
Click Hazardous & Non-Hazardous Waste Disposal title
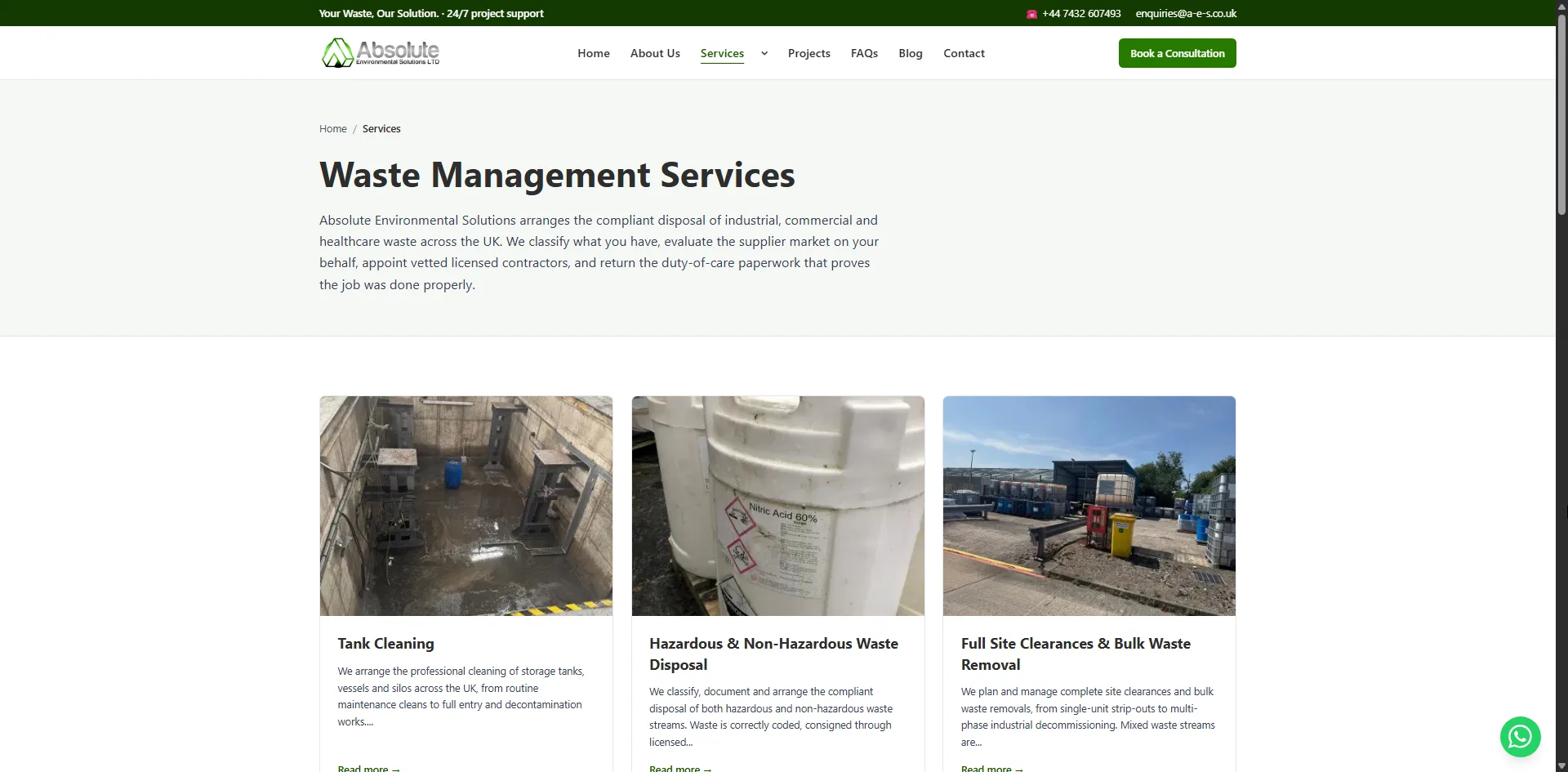pyautogui.click(x=773, y=654)
